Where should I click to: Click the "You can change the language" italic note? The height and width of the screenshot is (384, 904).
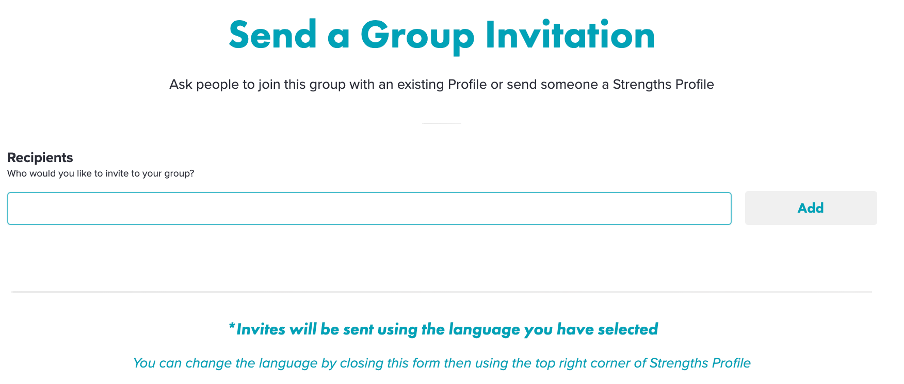(442, 363)
